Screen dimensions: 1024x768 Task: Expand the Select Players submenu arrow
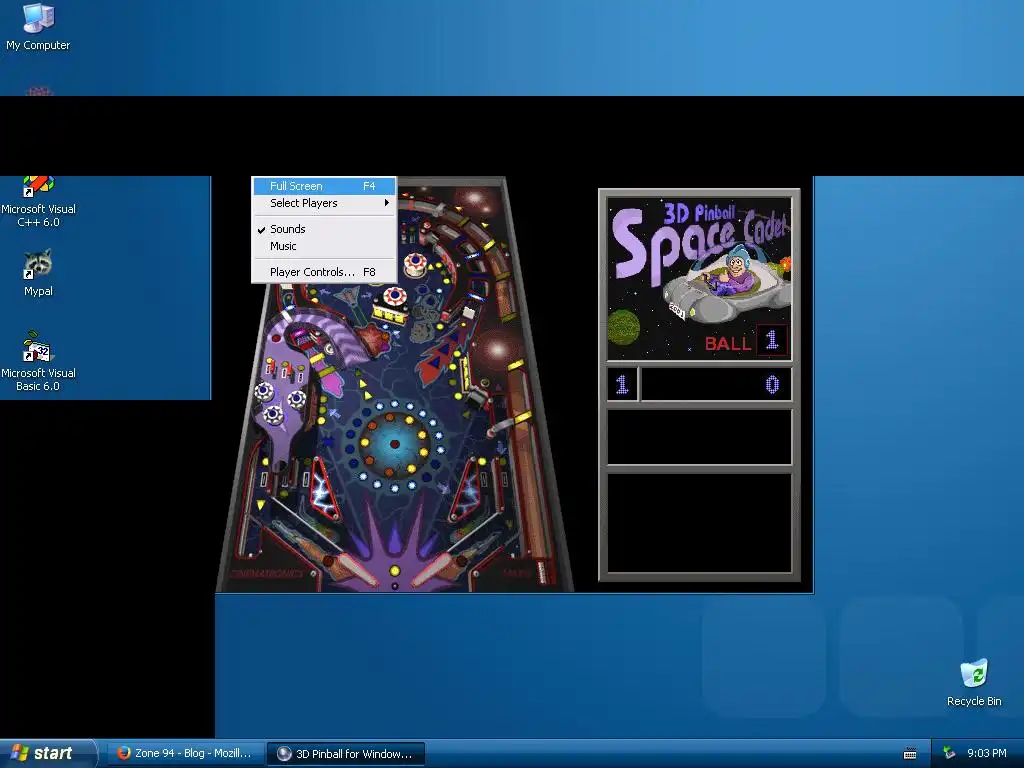pos(387,203)
